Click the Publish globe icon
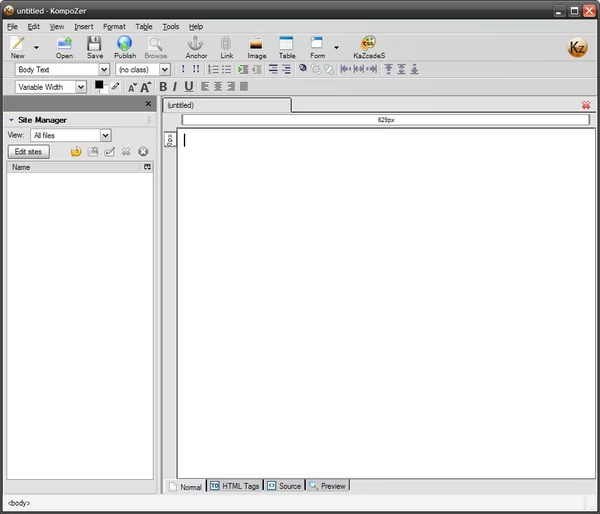This screenshot has width=600, height=514. (x=125, y=44)
